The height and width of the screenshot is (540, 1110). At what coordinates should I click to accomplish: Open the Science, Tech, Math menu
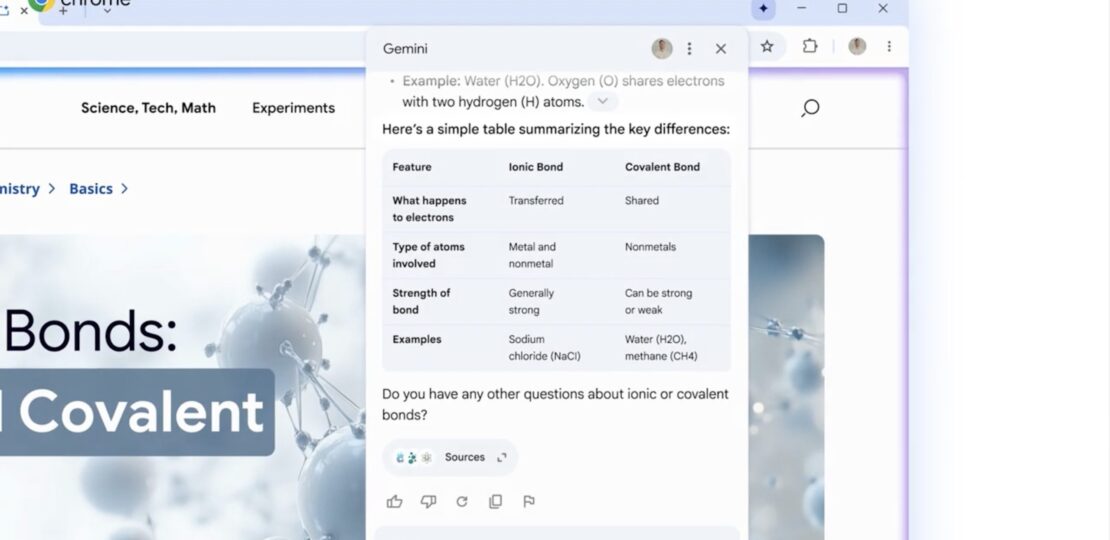pyautogui.click(x=148, y=108)
